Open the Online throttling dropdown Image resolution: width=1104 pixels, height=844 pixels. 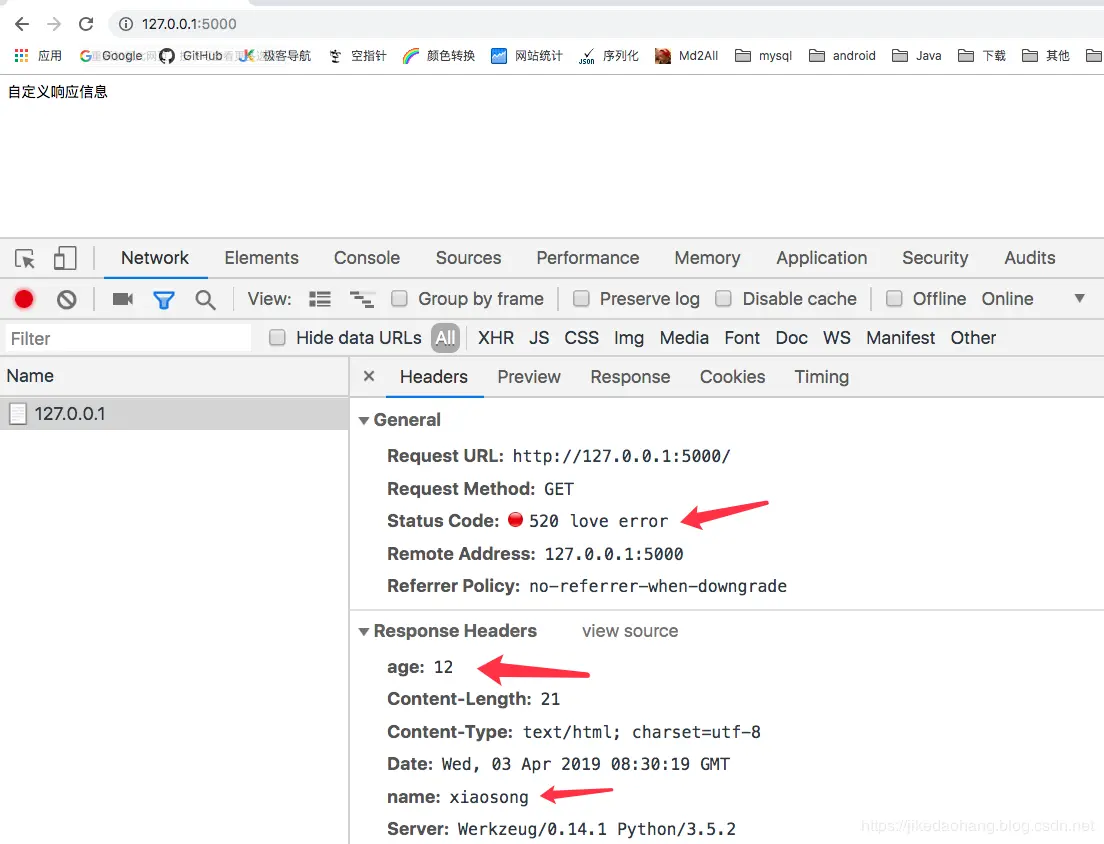coord(1033,298)
